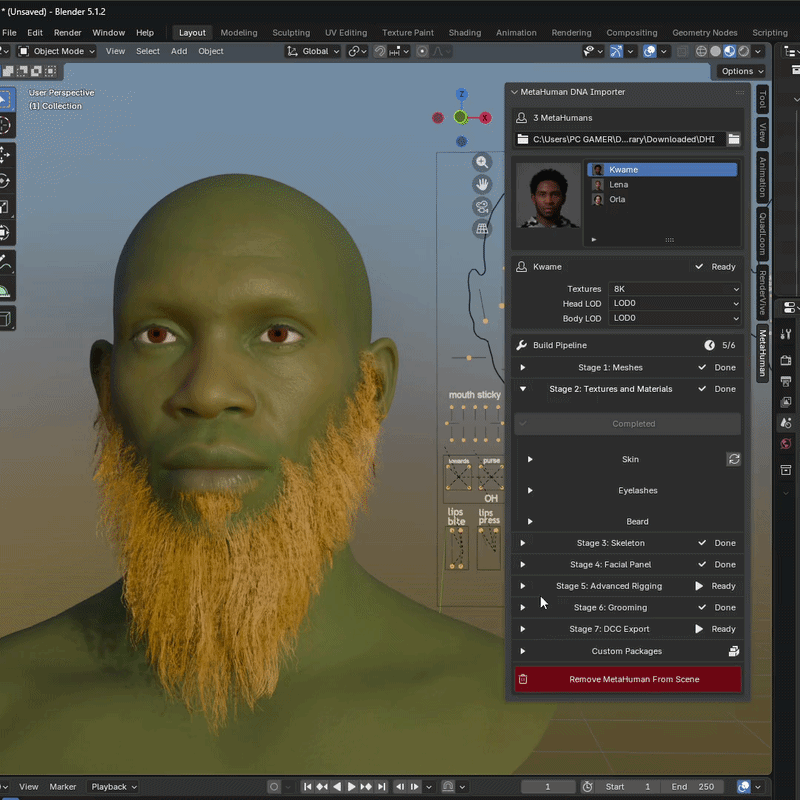The height and width of the screenshot is (800, 800).
Task: Select the Annotate tool in the toolbar
Action: coord(5,262)
